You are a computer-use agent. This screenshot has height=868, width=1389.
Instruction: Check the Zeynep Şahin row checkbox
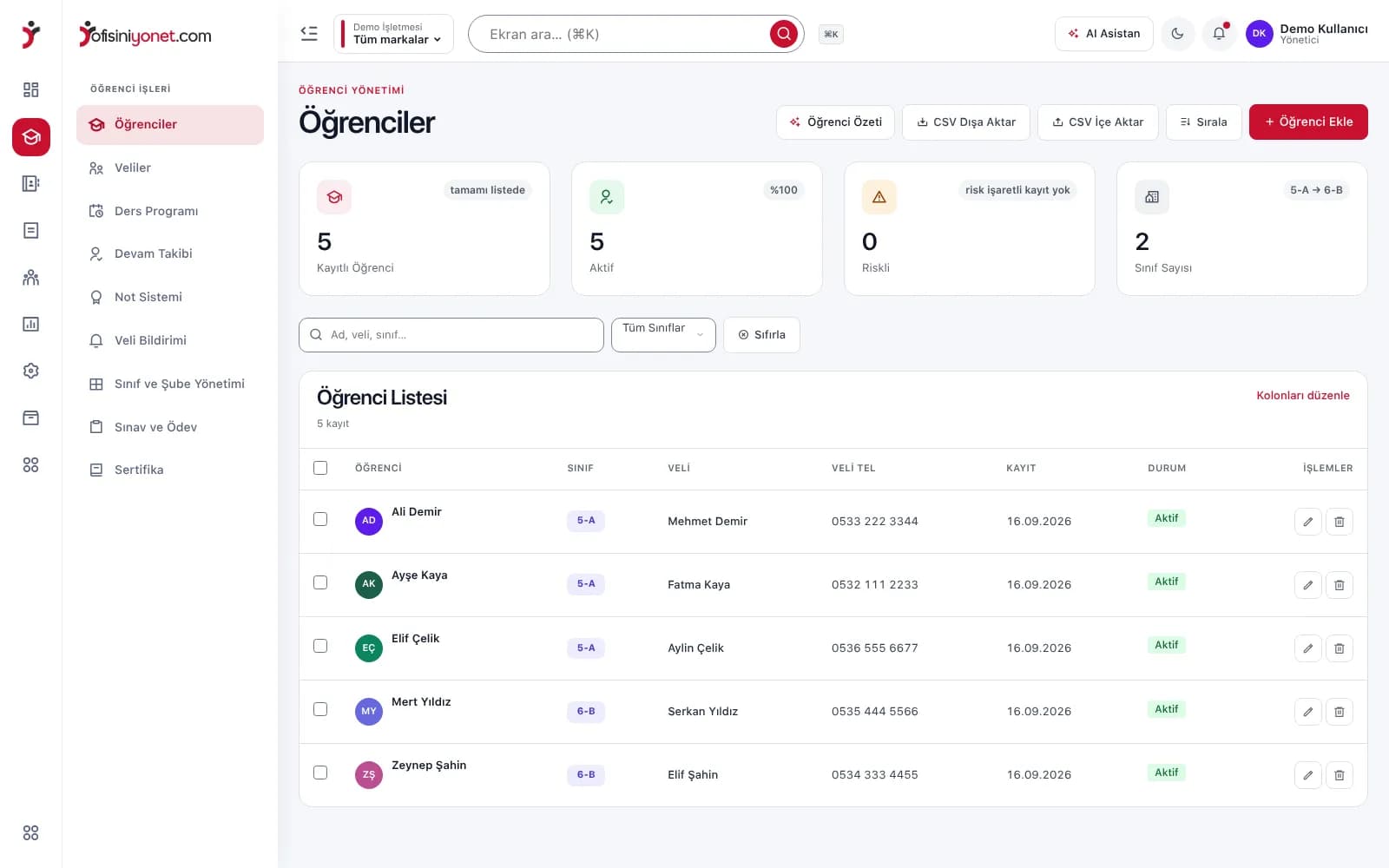click(320, 773)
